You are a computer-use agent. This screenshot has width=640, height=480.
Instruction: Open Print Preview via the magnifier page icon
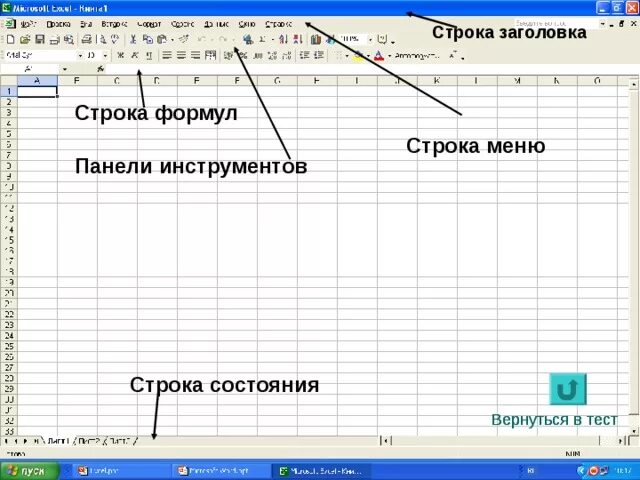tap(102, 40)
